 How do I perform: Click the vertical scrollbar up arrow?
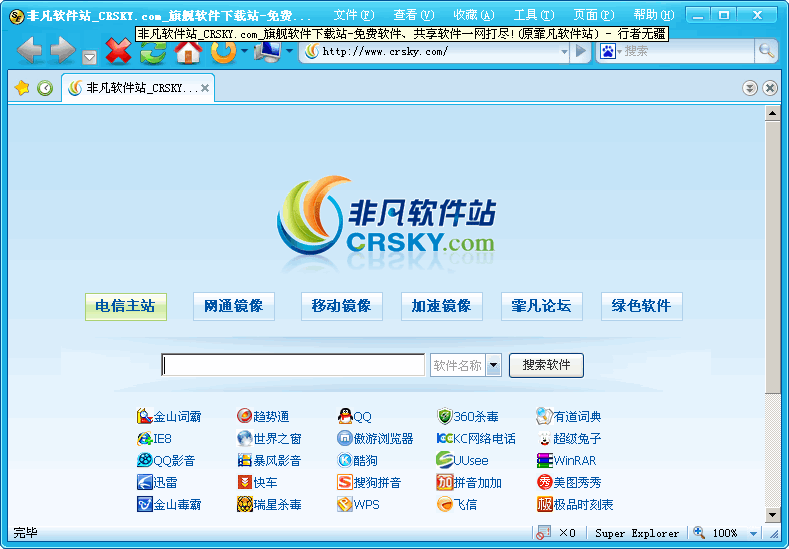click(x=772, y=113)
